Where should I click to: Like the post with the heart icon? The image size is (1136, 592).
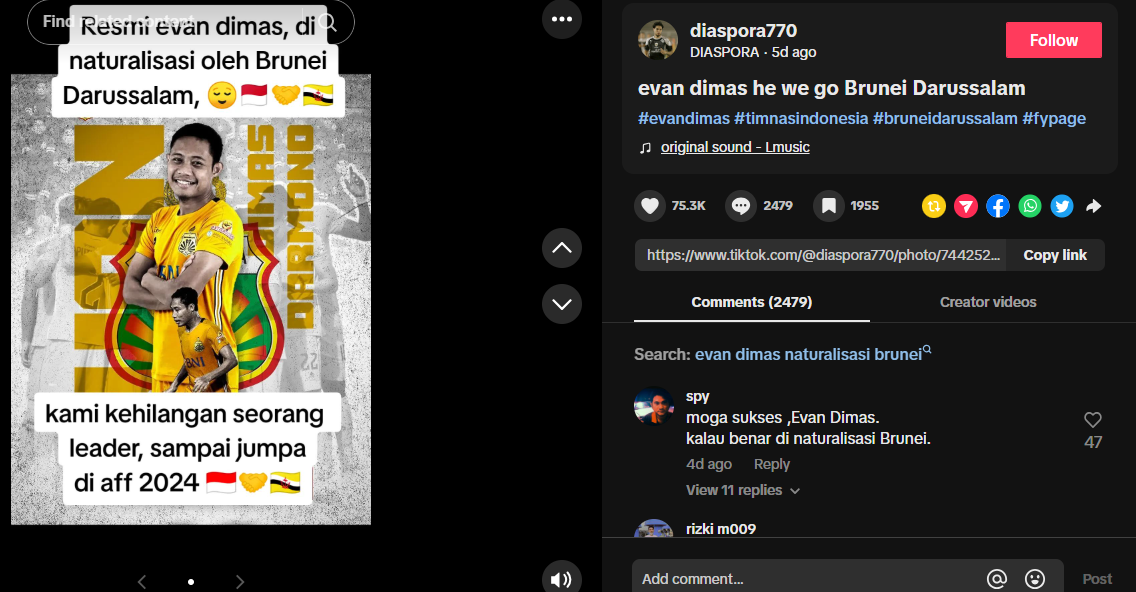[650, 207]
